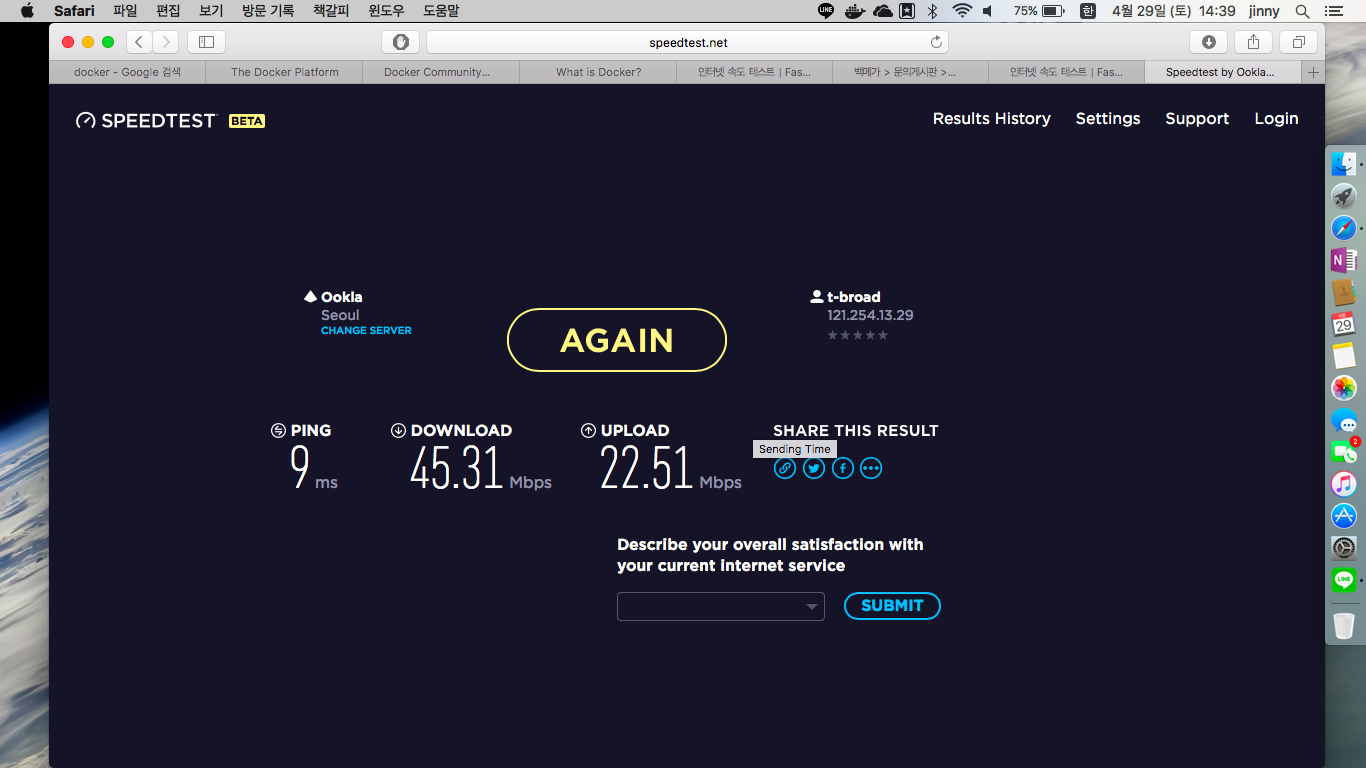Open Safari downloads icon in toolbar
The width and height of the screenshot is (1366, 768).
click(1208, 42)
